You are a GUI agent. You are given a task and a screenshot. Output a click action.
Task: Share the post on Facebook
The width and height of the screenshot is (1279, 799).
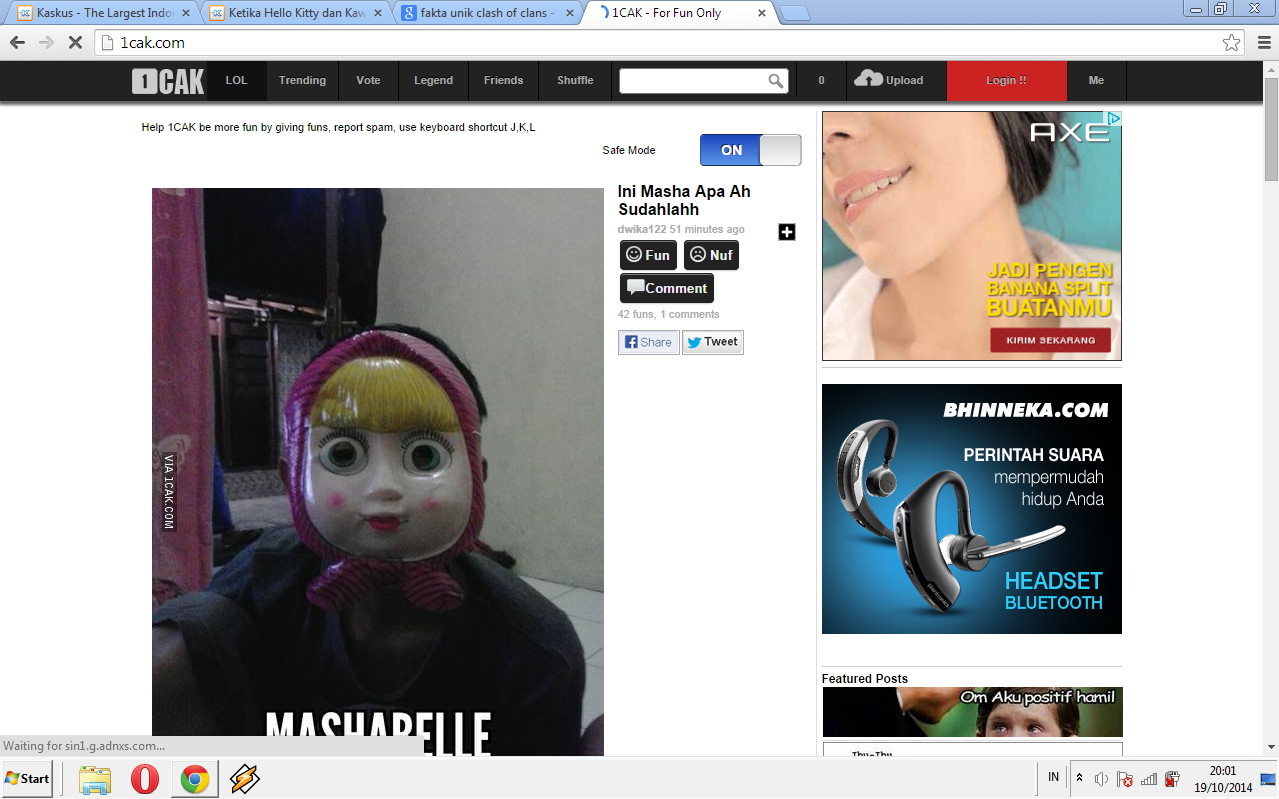(x=648, y=342)
